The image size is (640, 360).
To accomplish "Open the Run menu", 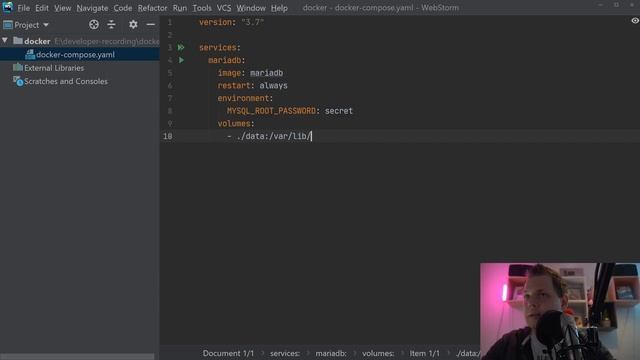I will 180,8.
